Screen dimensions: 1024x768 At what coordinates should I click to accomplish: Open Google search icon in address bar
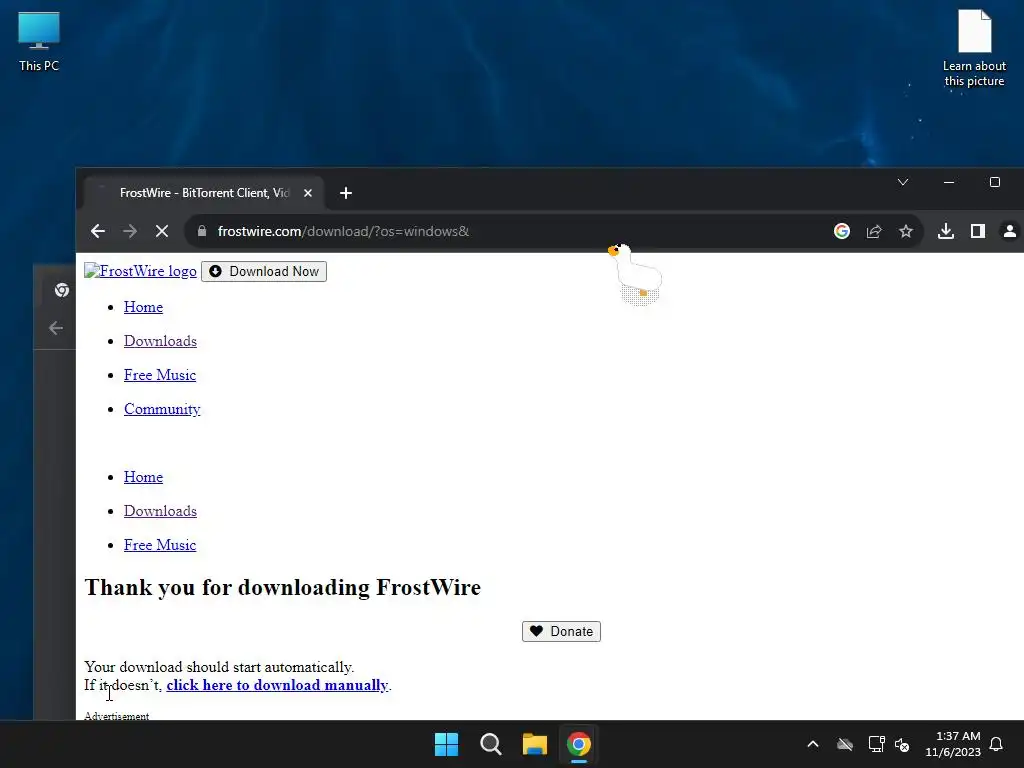[x=842, y=231]
